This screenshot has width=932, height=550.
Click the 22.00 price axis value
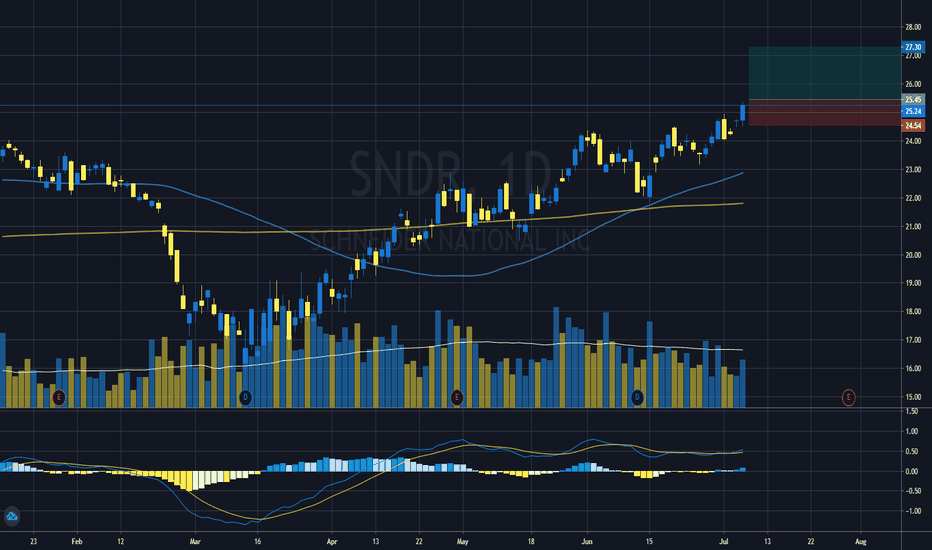tap(913, 198)
